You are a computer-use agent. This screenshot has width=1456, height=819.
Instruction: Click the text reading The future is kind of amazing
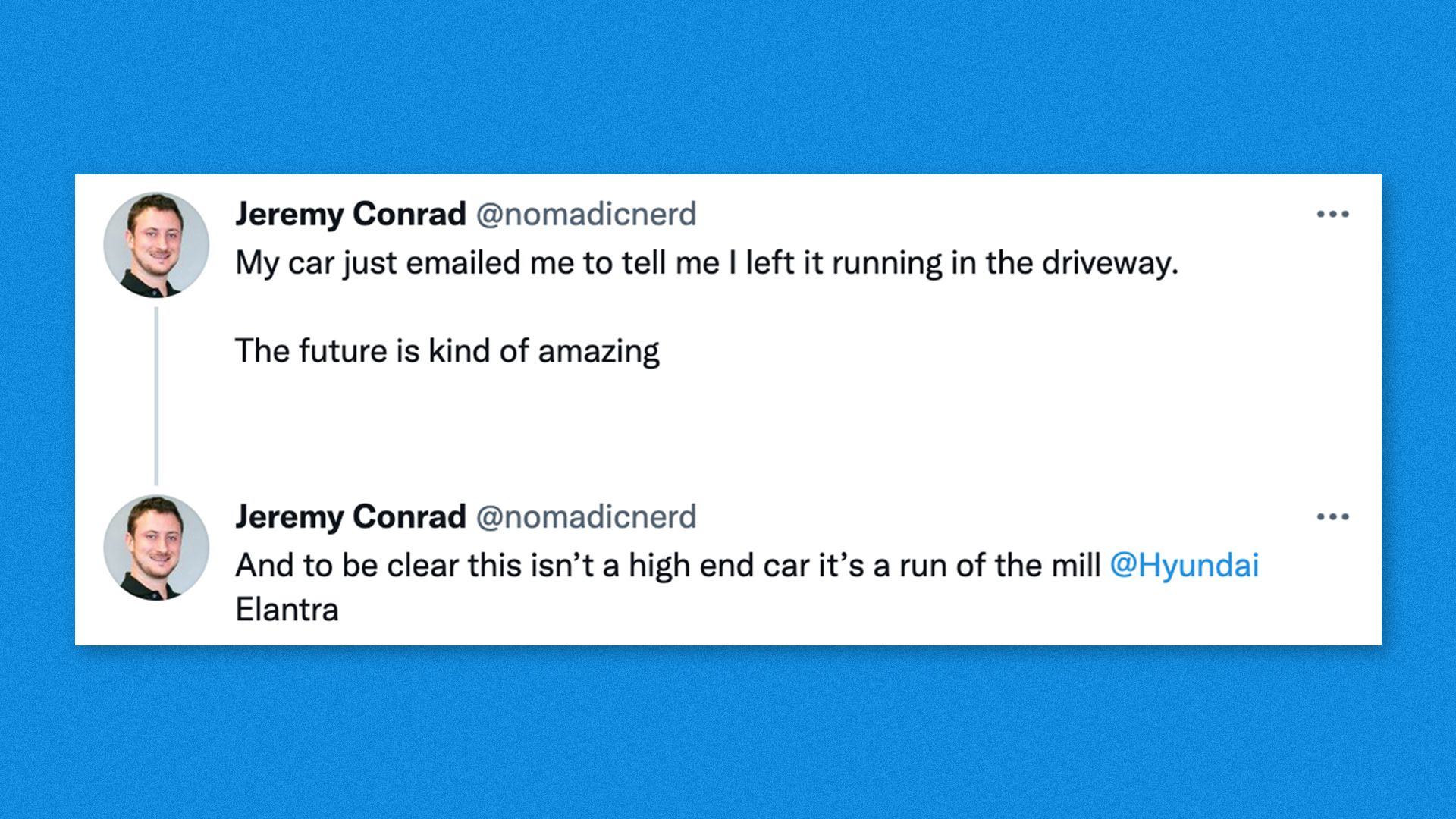pyautogui.click(x=447, y=350)
